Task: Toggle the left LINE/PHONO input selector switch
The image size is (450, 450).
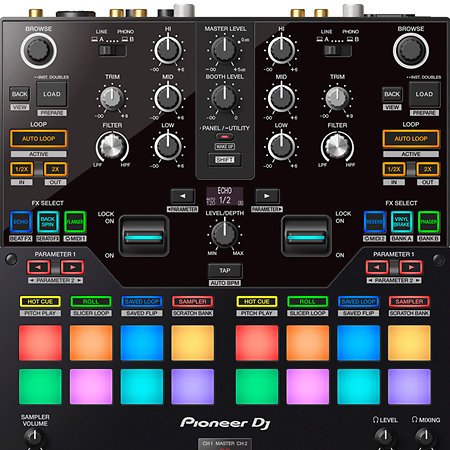Action: 113,50
